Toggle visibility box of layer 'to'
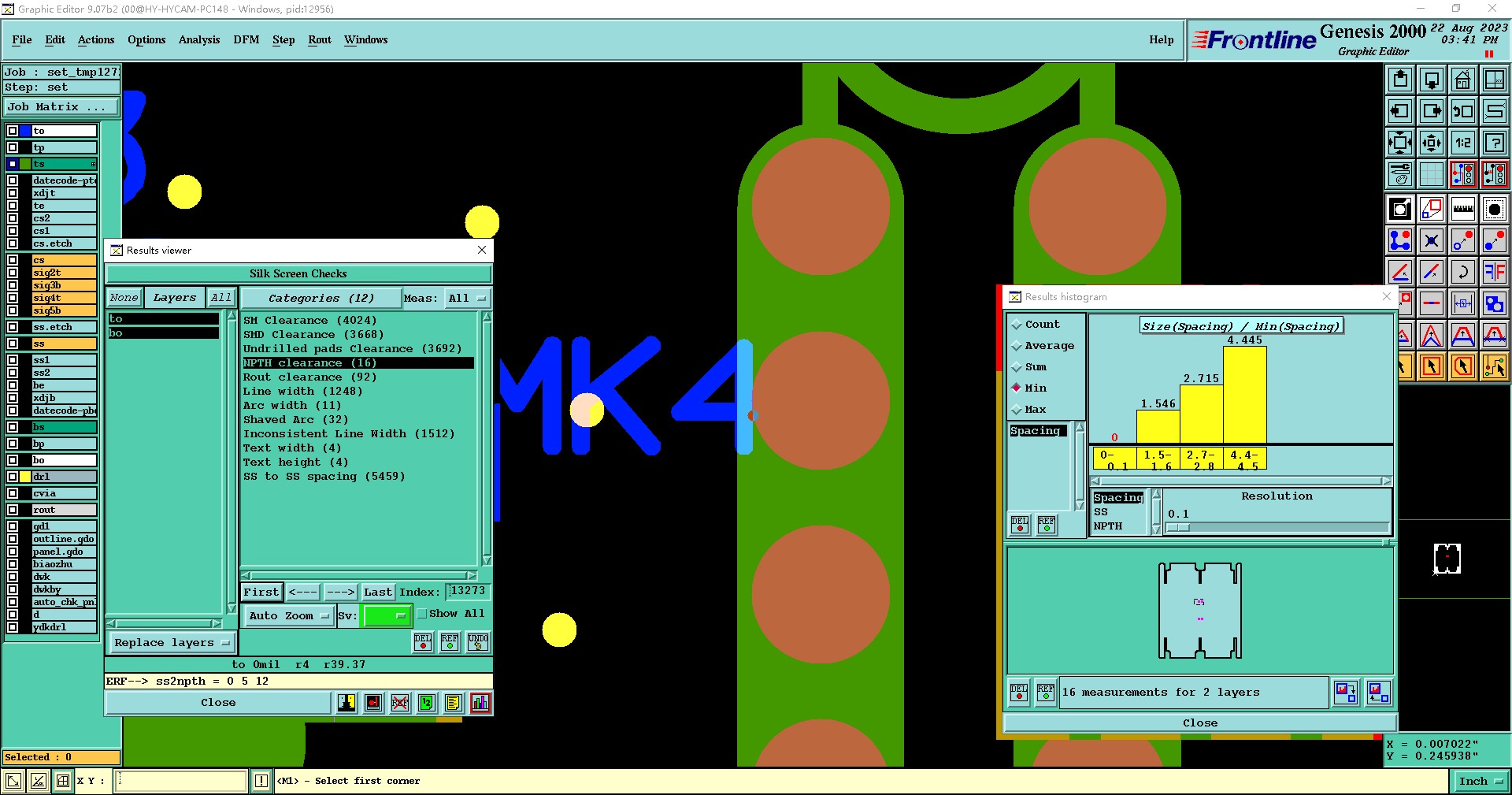Viewport: 1512px width, 795px height. pyautogui.click(x=13, y=131)
